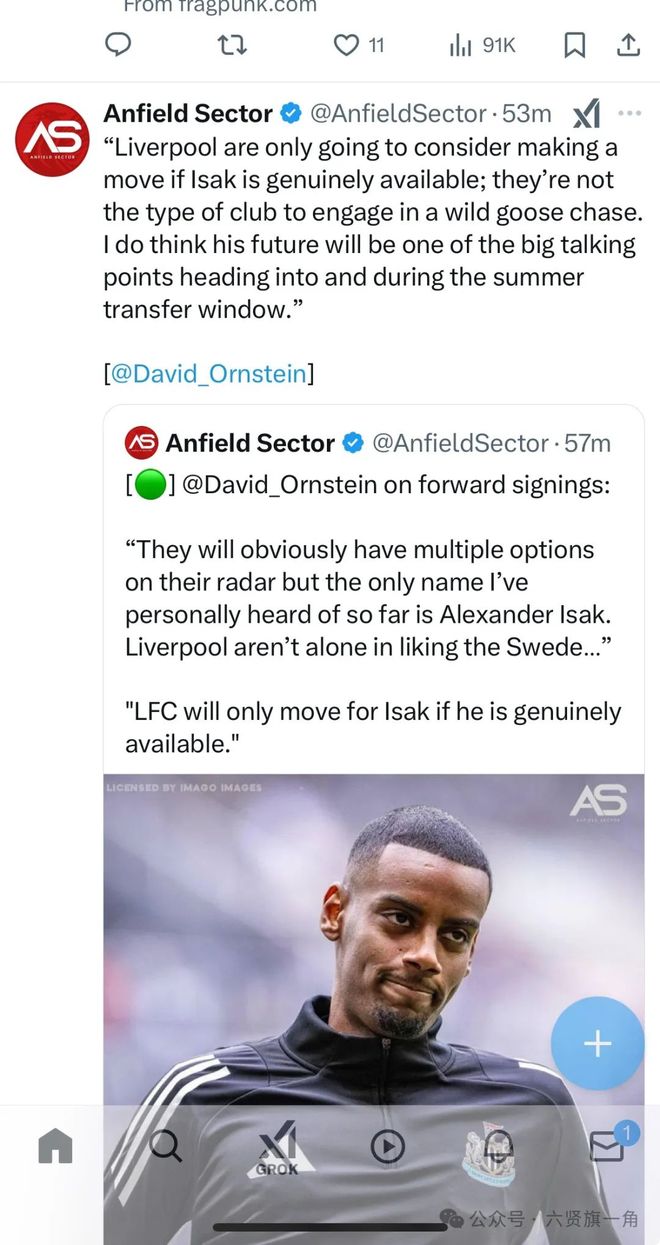
Task: Open Messages envelope with 1 notification
Action: (x=609, y=1146)
